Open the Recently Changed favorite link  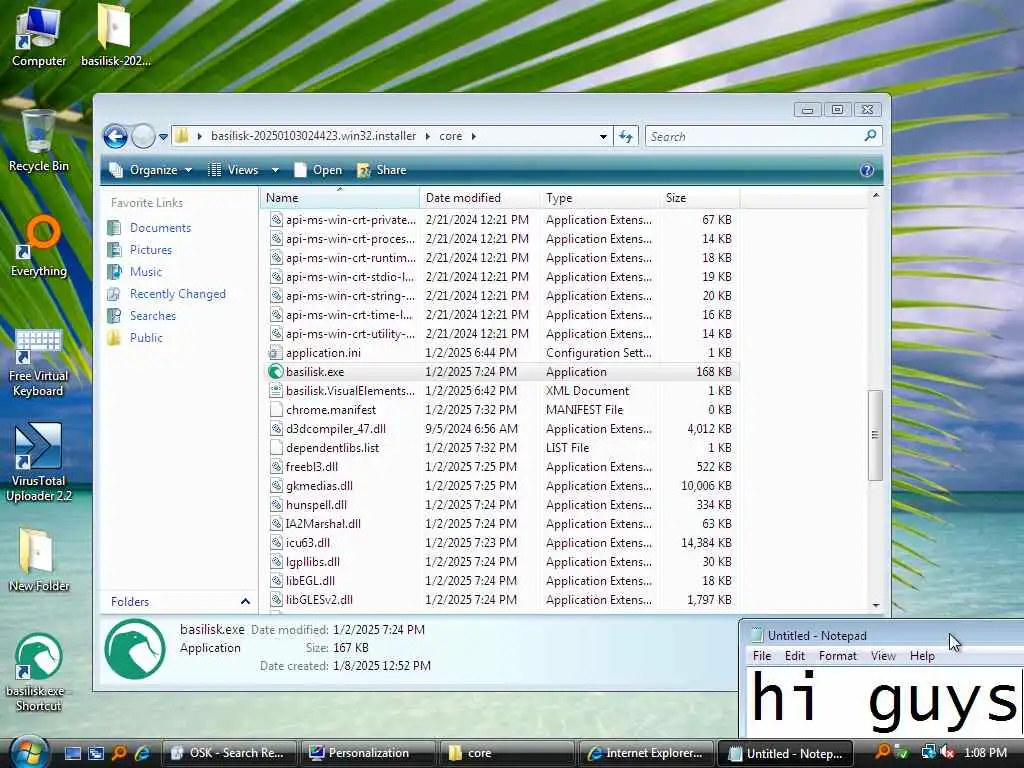point(178,294)
